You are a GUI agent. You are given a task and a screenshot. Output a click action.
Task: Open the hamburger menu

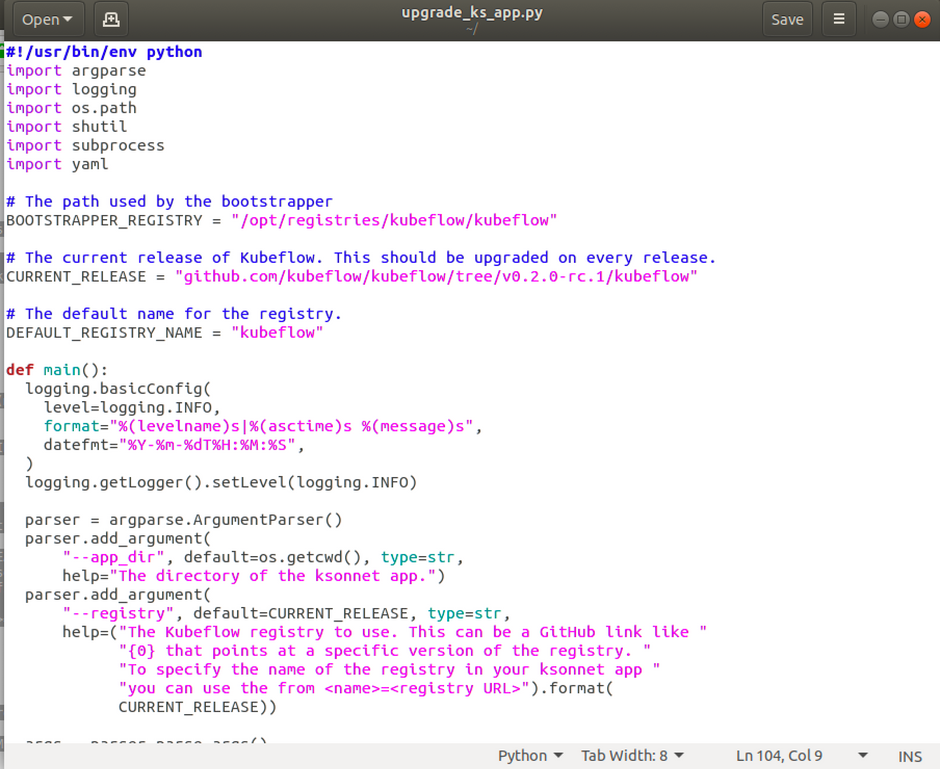[x=839, y=19]
